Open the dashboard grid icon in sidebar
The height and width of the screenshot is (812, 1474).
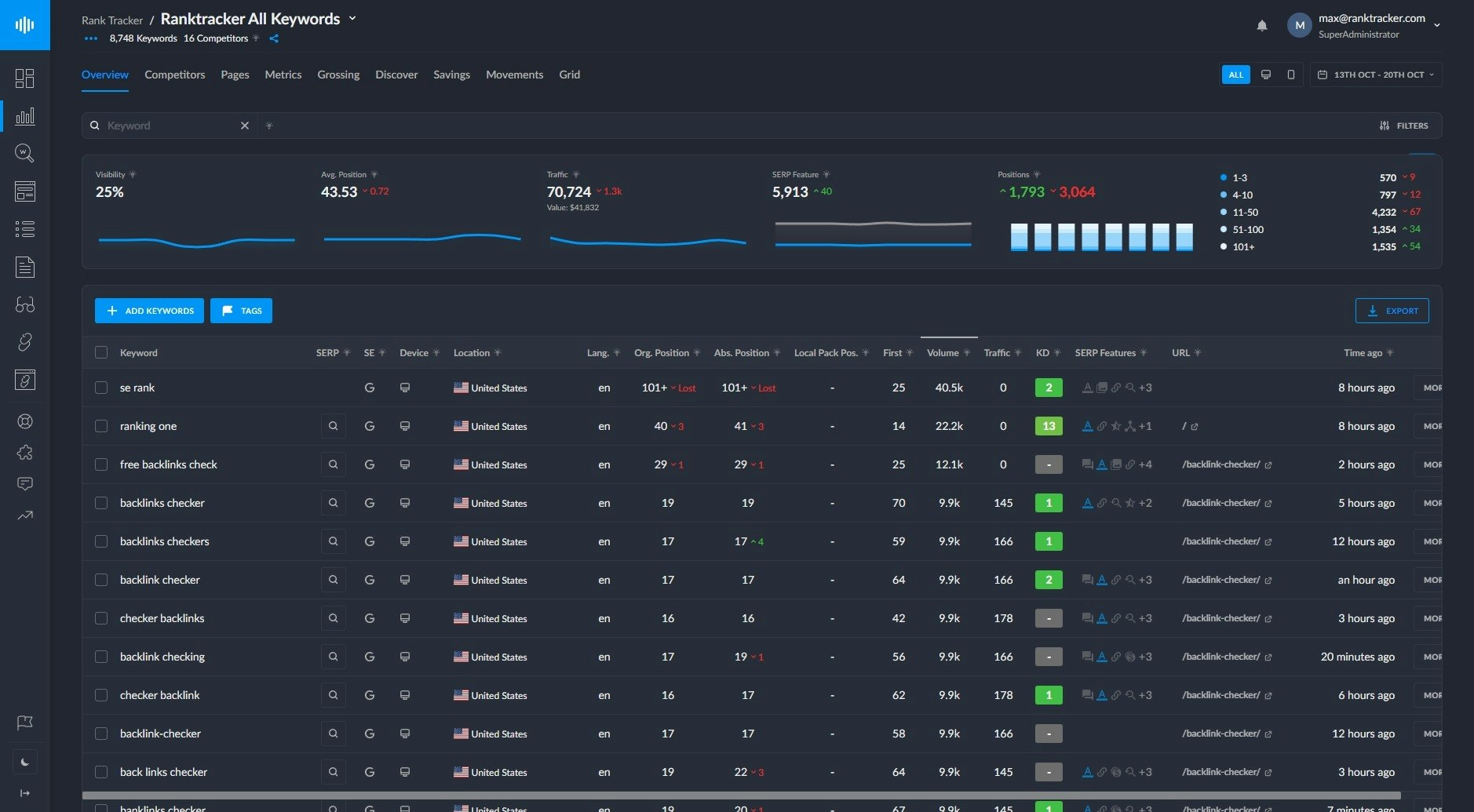[x=25, y=78]
